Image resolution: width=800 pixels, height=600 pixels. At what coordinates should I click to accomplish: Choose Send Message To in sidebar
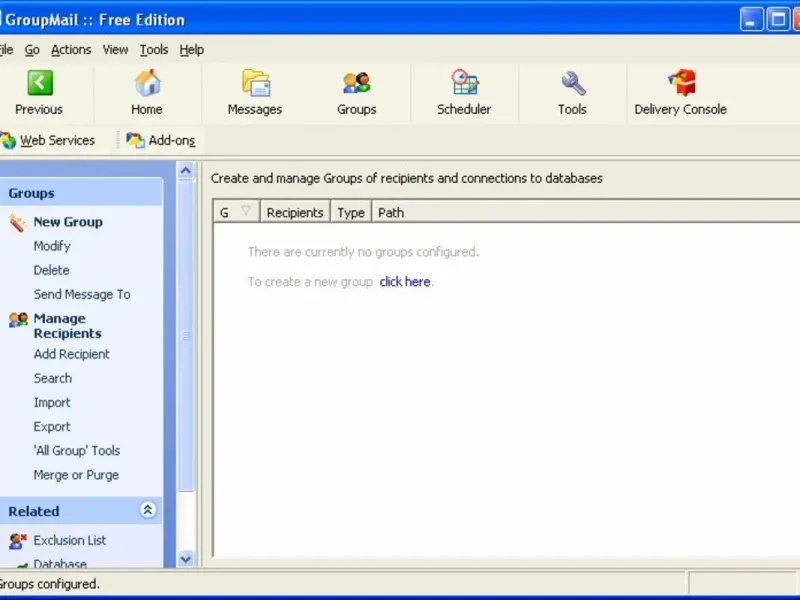pyautogui.click(x=82, y=294)
